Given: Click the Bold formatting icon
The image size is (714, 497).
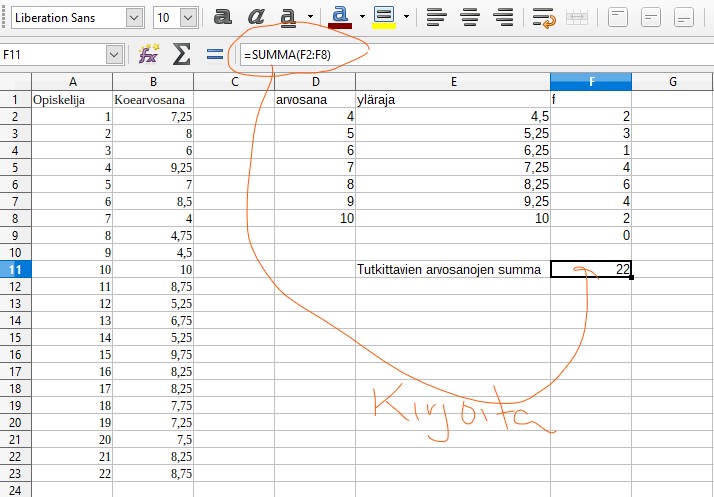Looking at the screenshot, I should point(224,17).
